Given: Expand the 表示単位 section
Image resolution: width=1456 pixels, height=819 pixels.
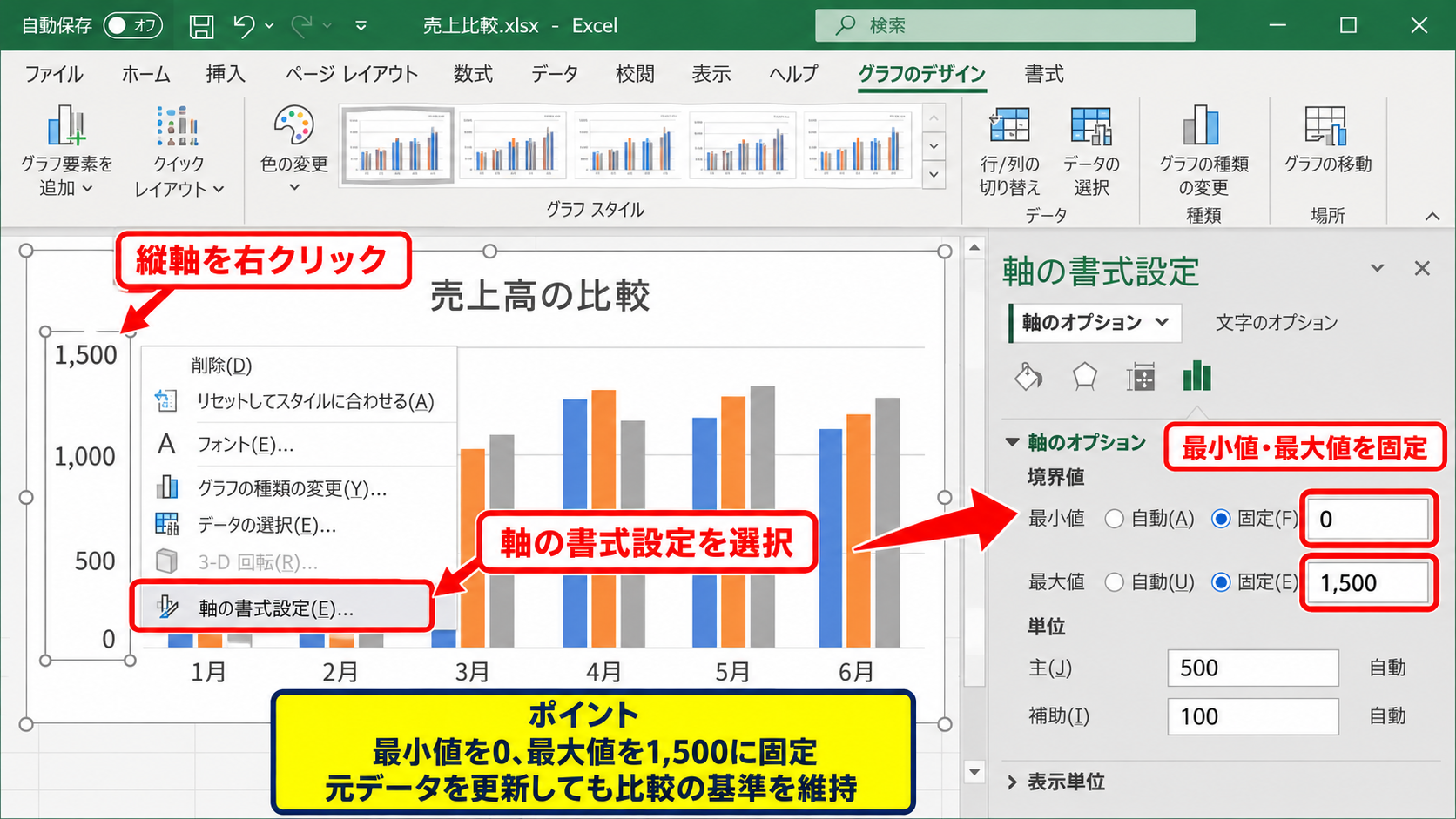Looking at the screenshot, I should coord(1012,782).
